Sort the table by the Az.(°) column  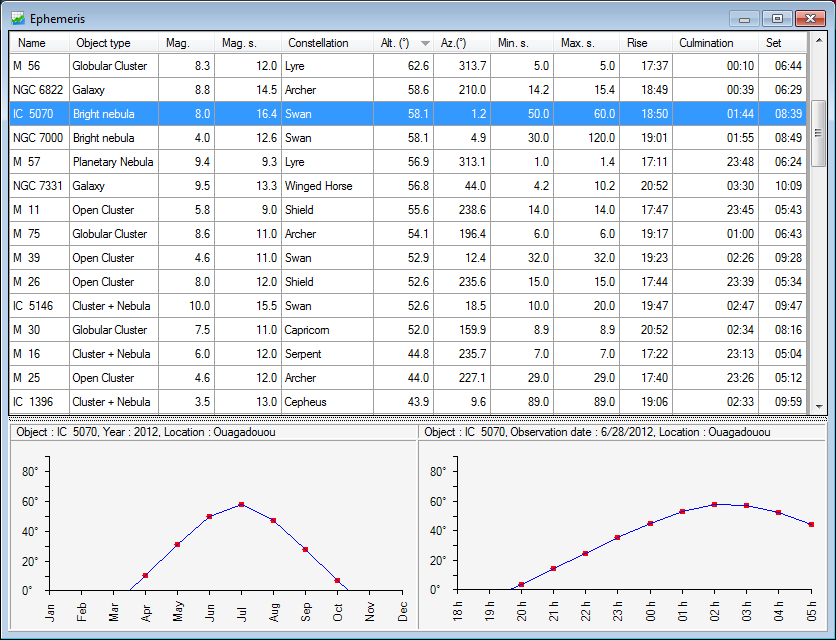[x=452, y=42]
